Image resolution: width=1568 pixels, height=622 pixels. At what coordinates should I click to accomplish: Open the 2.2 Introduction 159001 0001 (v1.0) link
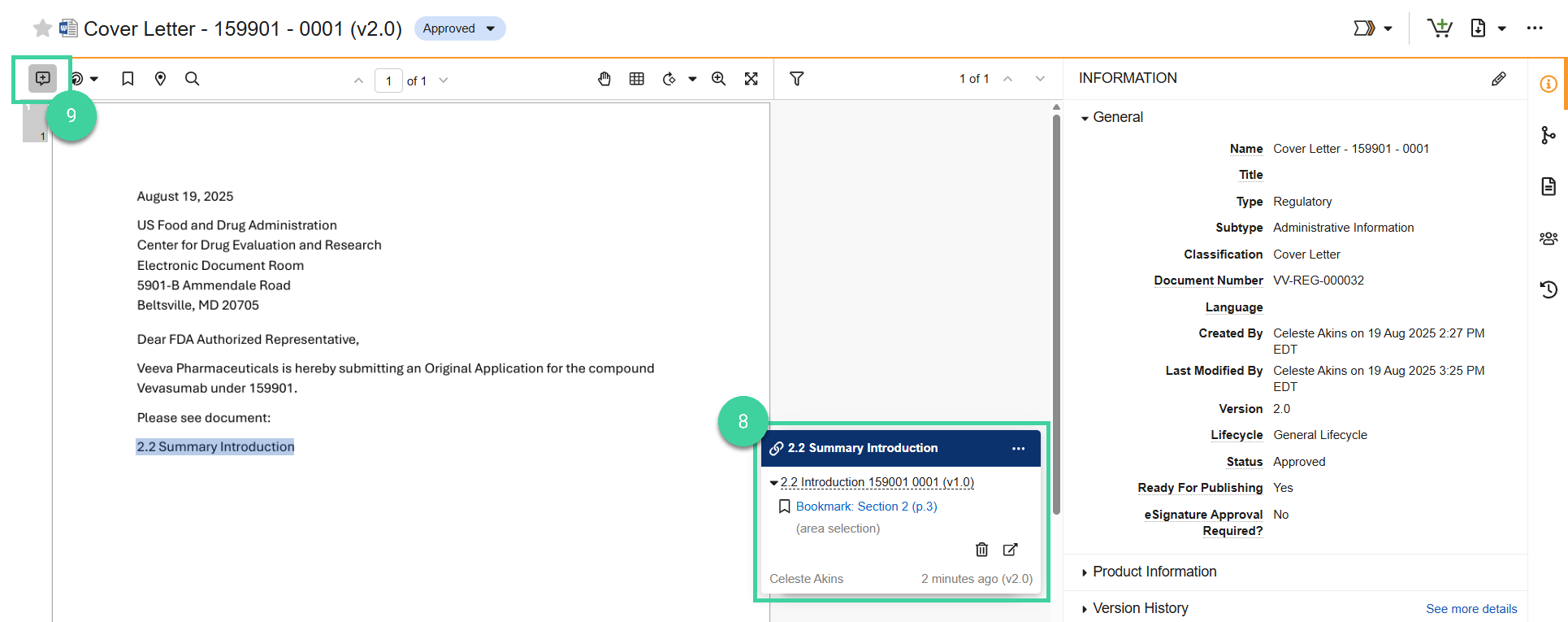[x=877, y=482]
